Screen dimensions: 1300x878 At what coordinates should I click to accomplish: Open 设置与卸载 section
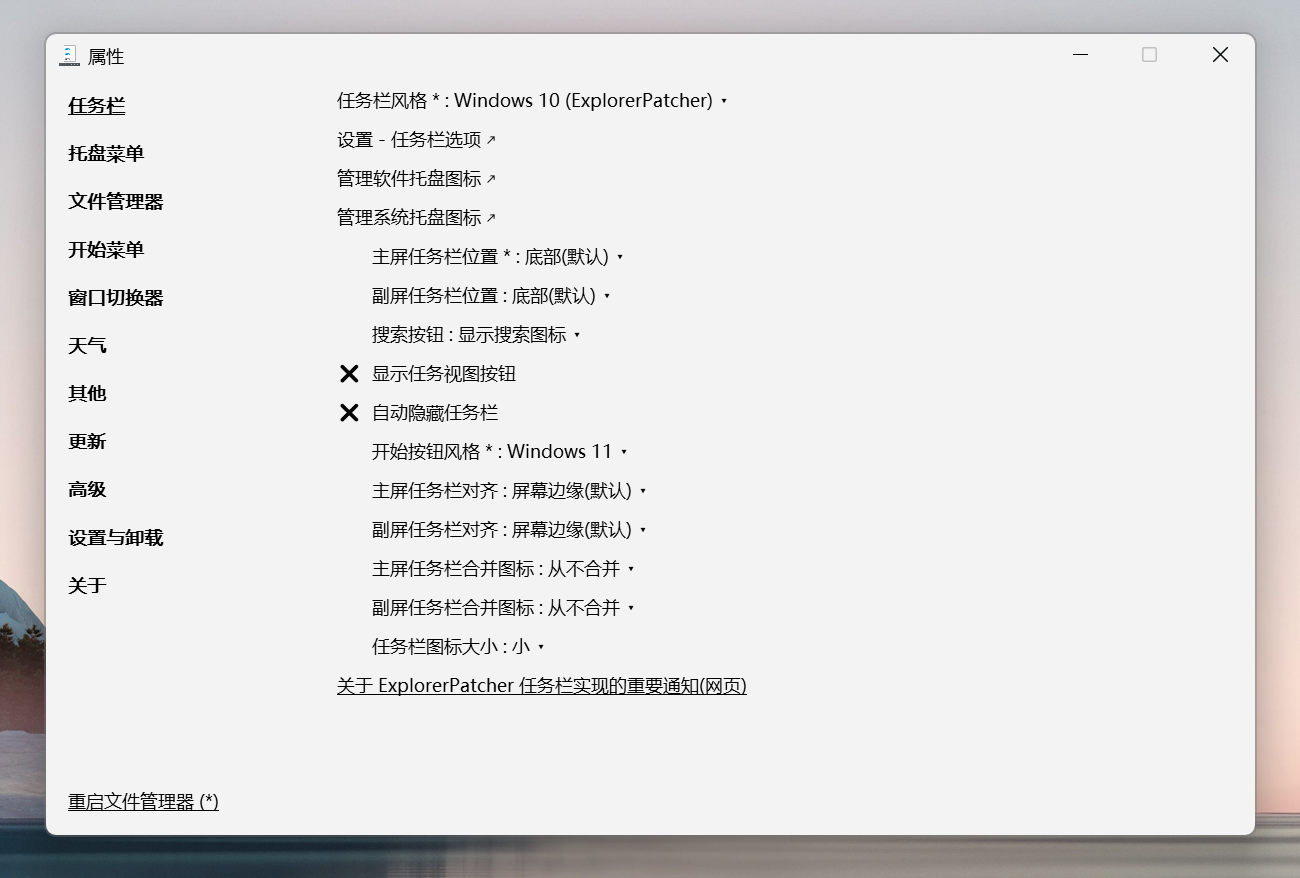(115, 538)
